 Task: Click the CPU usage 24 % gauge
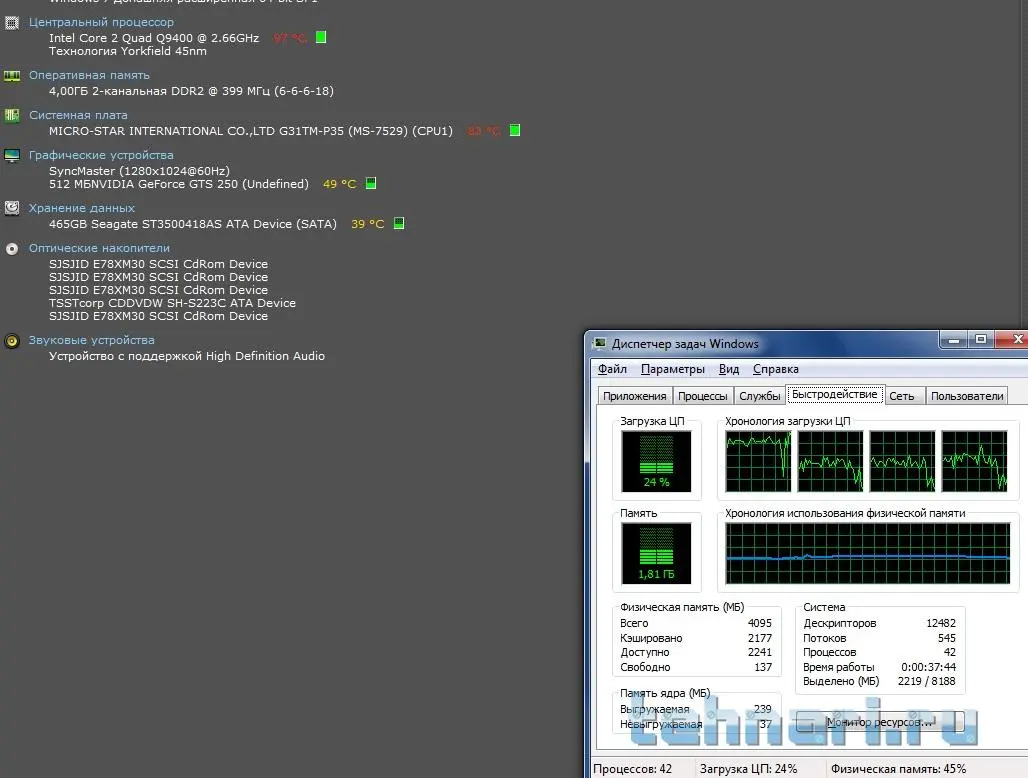656,461
